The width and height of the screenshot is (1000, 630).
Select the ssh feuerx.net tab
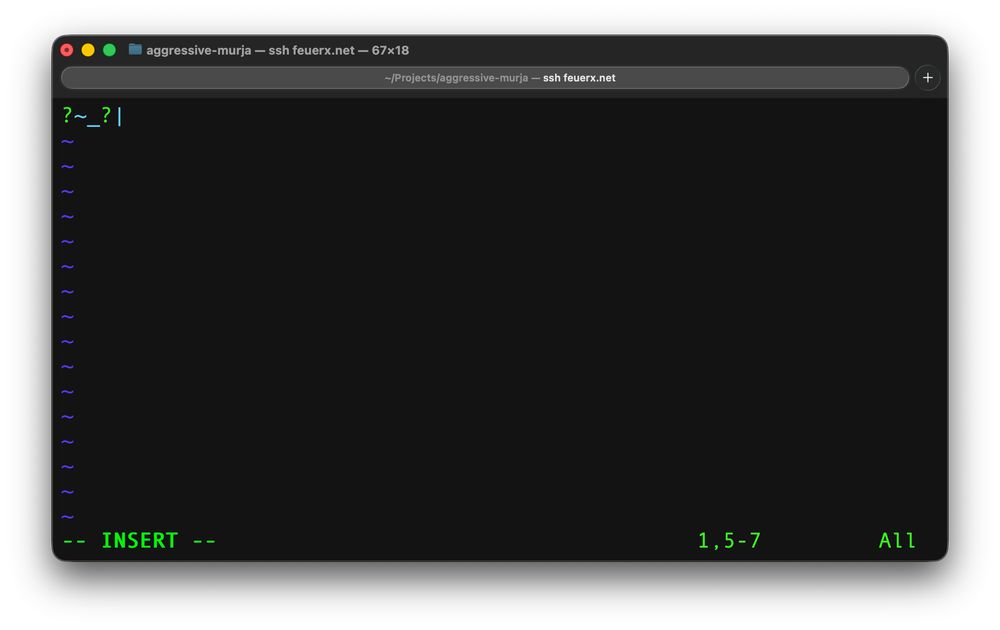(485, 78)
